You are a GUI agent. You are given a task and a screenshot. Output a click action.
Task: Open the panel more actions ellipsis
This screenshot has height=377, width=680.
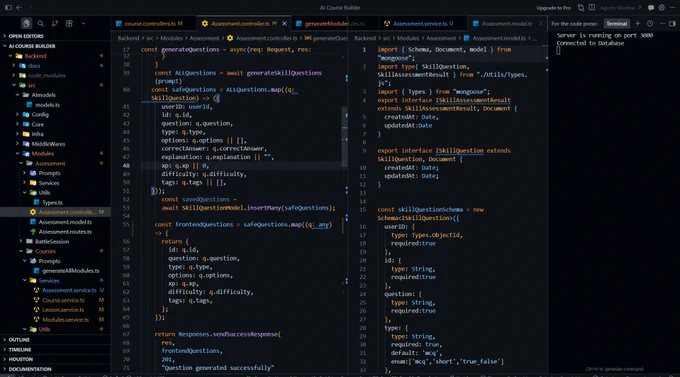coord(662,23)
